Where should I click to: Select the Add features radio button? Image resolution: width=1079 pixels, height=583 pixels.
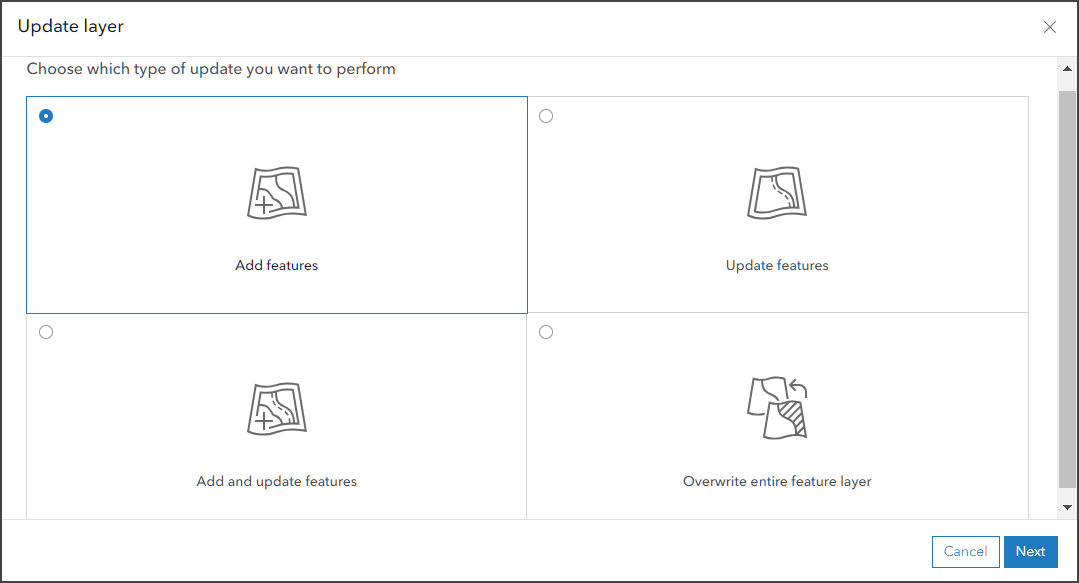coord(46,116)
